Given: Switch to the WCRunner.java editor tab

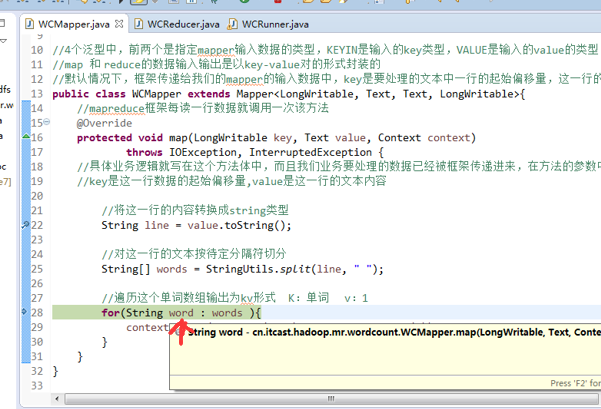Looking at the screenshot, I should tap(268, 25).
